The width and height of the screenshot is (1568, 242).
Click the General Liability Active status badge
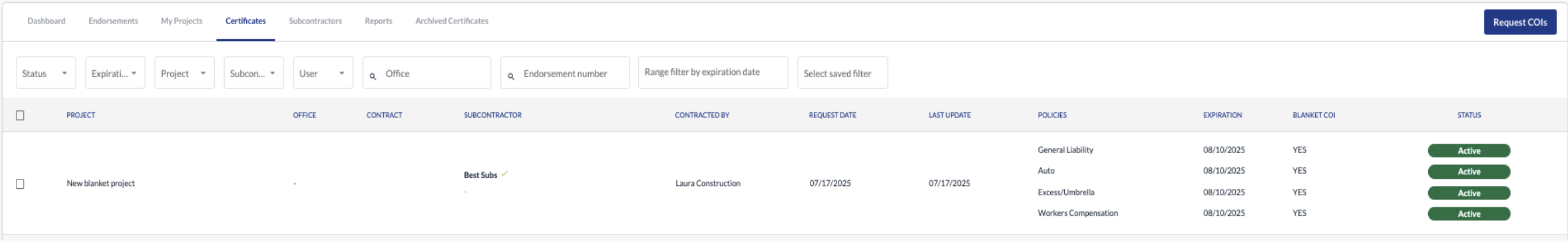tap(1468, 151)
